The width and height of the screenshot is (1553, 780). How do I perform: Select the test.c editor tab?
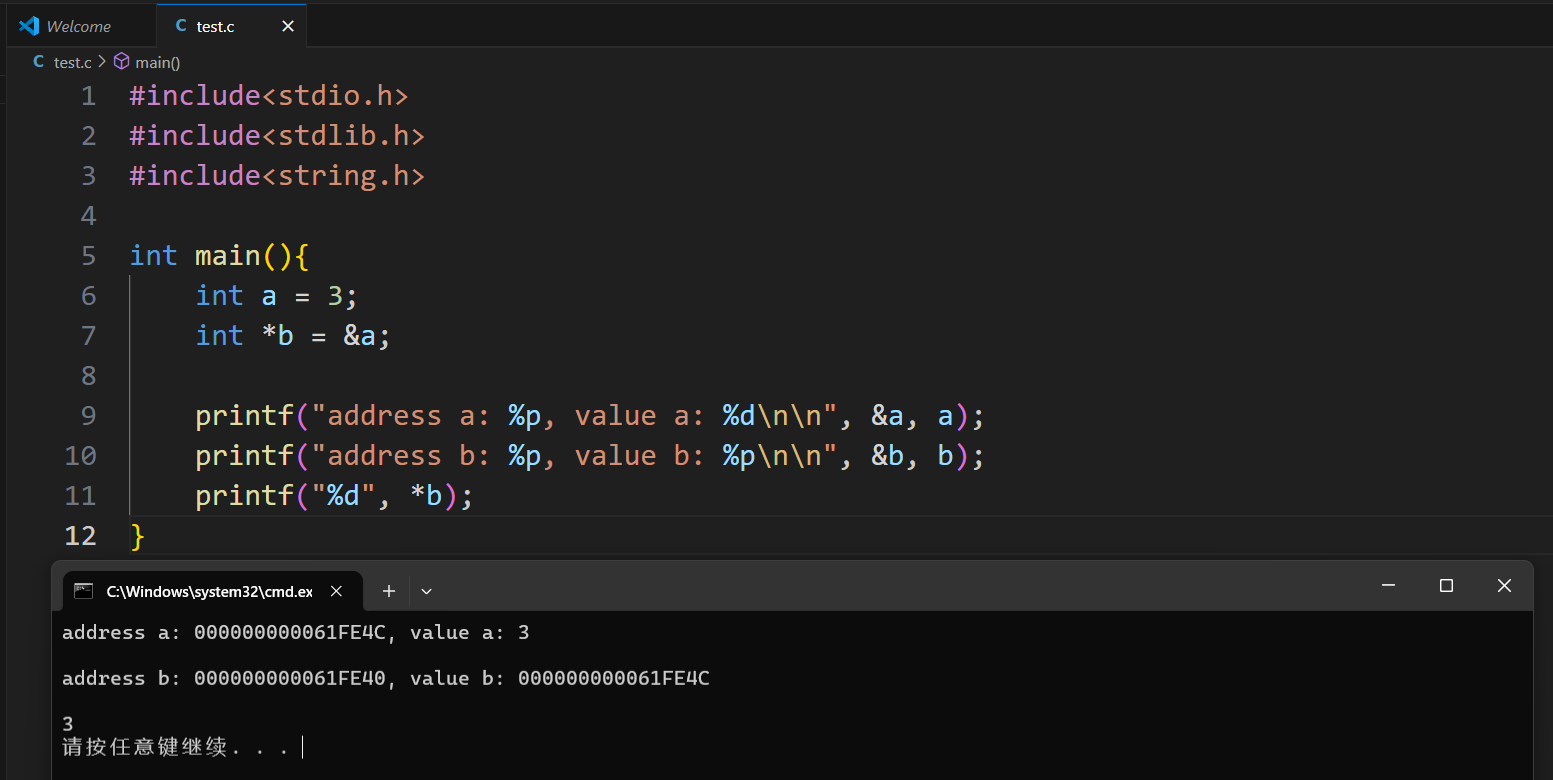pos(215,26)
